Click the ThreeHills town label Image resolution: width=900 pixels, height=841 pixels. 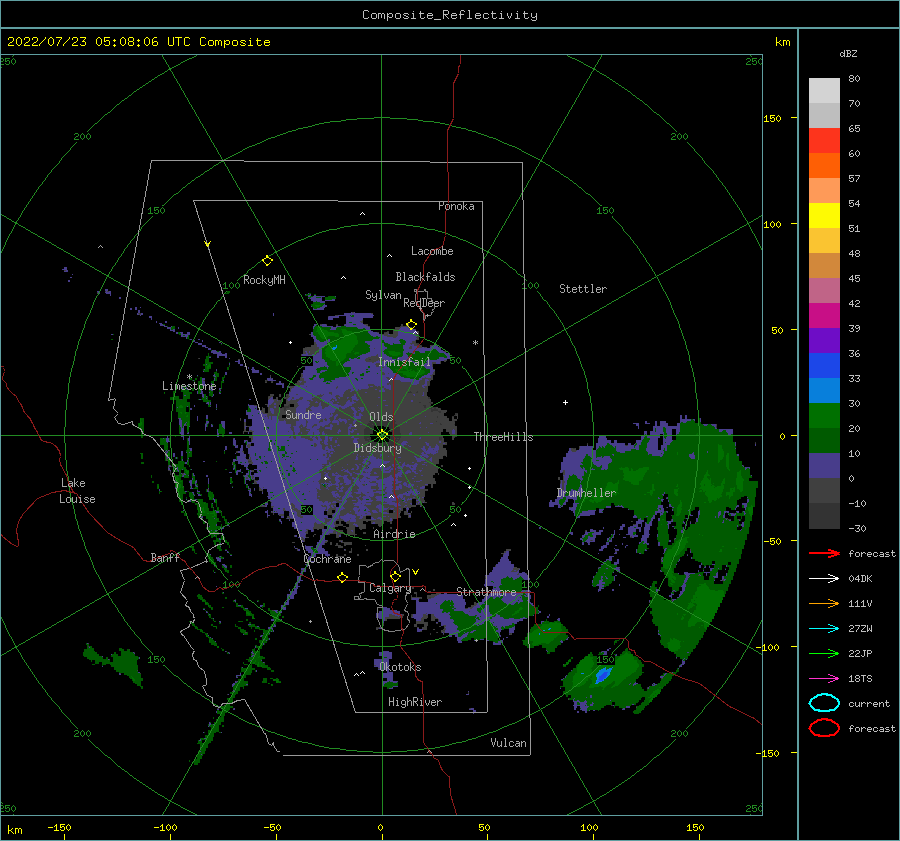(x=503, y=437)
